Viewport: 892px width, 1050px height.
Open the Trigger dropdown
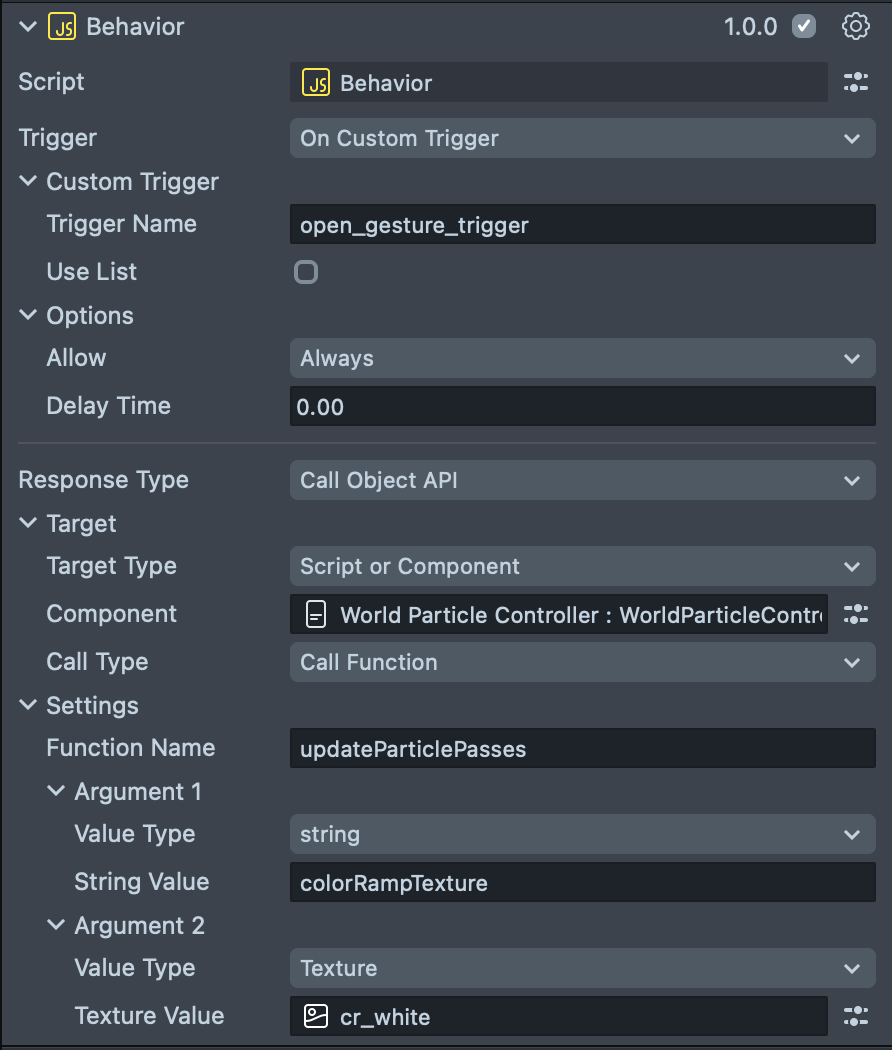[x=582, y=138]
